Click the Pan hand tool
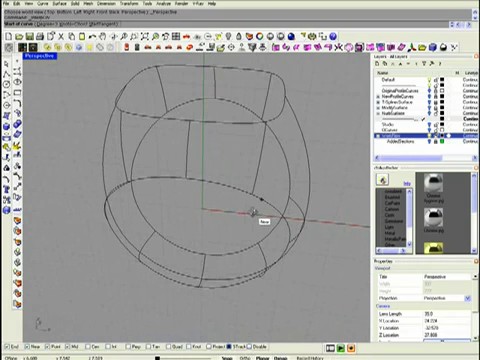 103,36
